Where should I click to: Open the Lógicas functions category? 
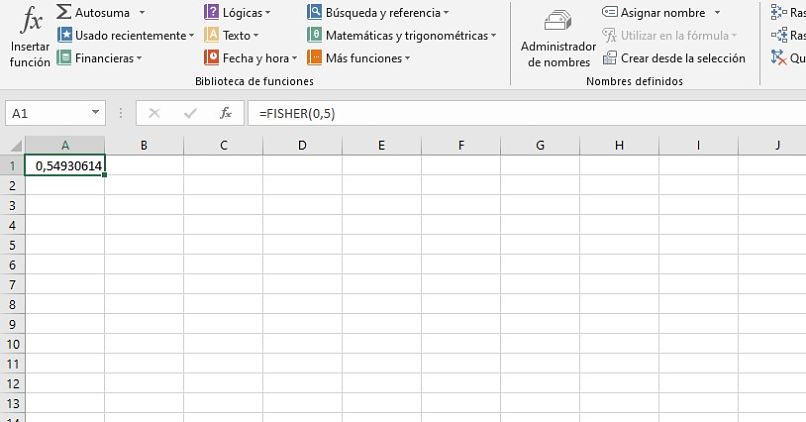click(237, 12)
